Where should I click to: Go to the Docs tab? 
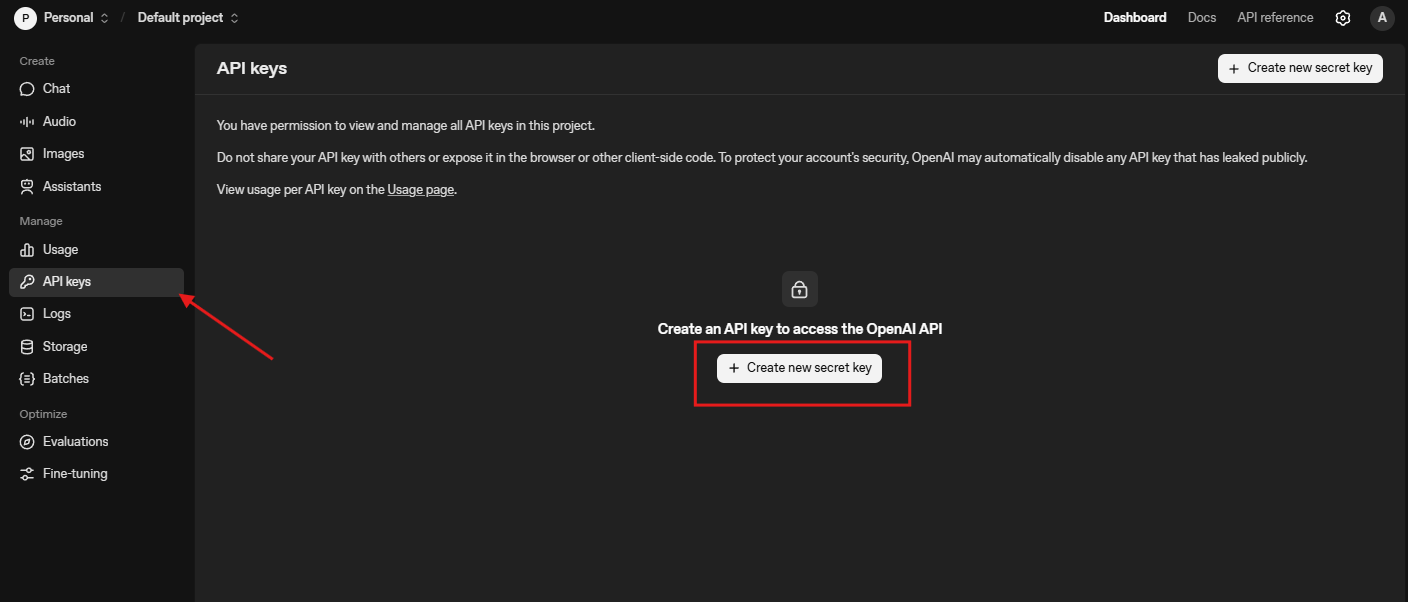pyautogui.click(x=1202, y=18)
